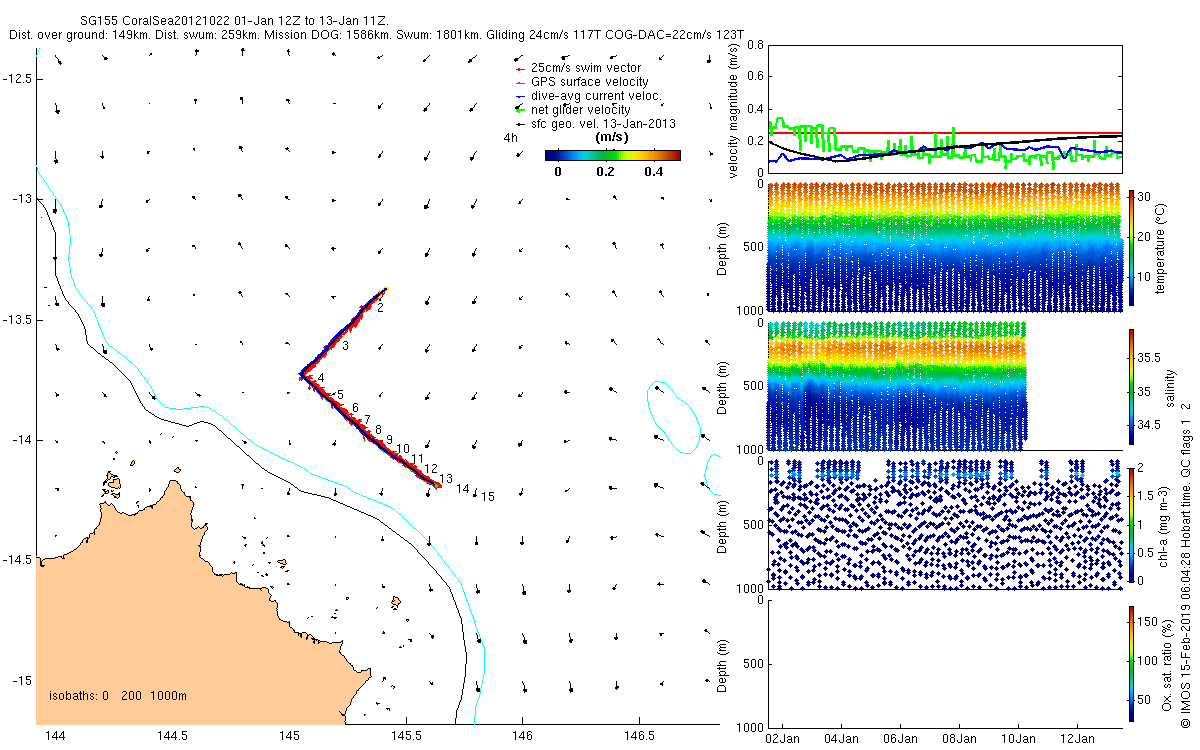Click the 'velocity magnitude (m/s)' axis label
Screen dimensions: 1200x750
(734, 109)
